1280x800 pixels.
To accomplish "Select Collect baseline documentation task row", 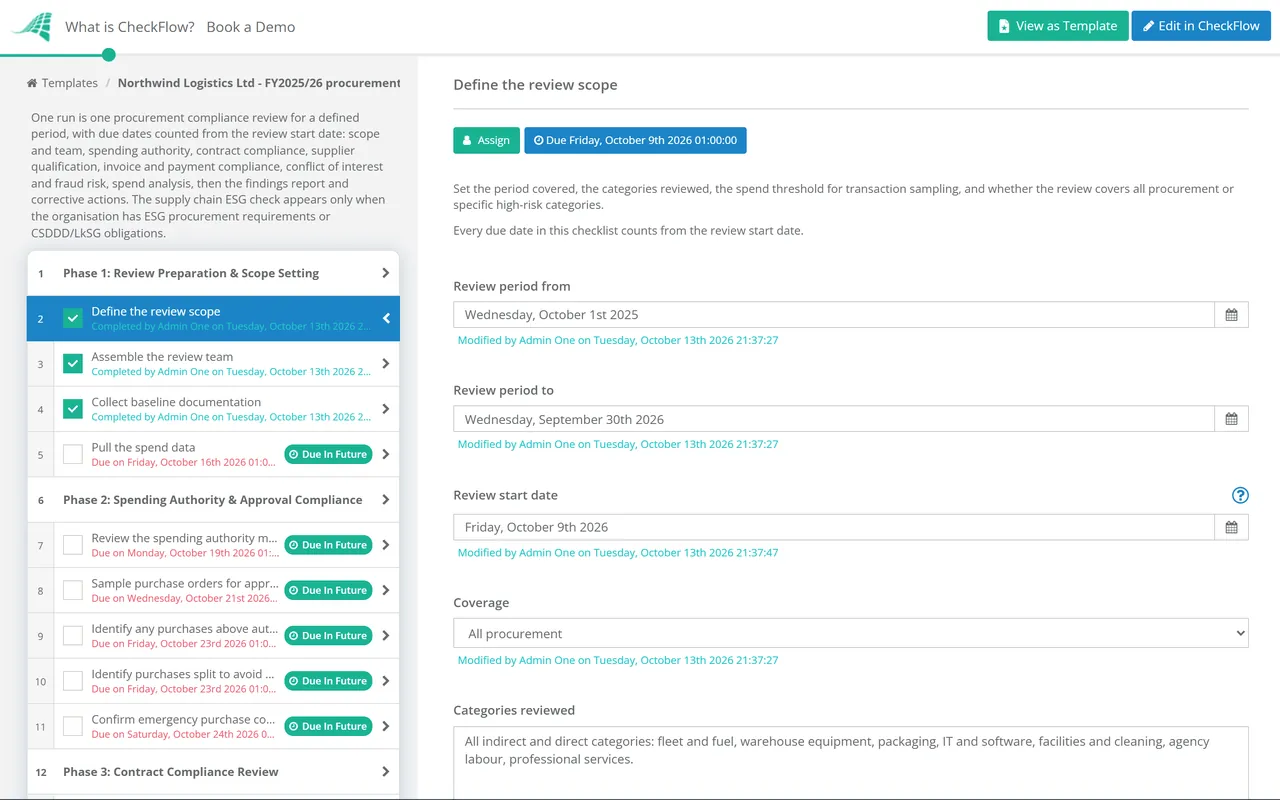I will pos(213,409).
